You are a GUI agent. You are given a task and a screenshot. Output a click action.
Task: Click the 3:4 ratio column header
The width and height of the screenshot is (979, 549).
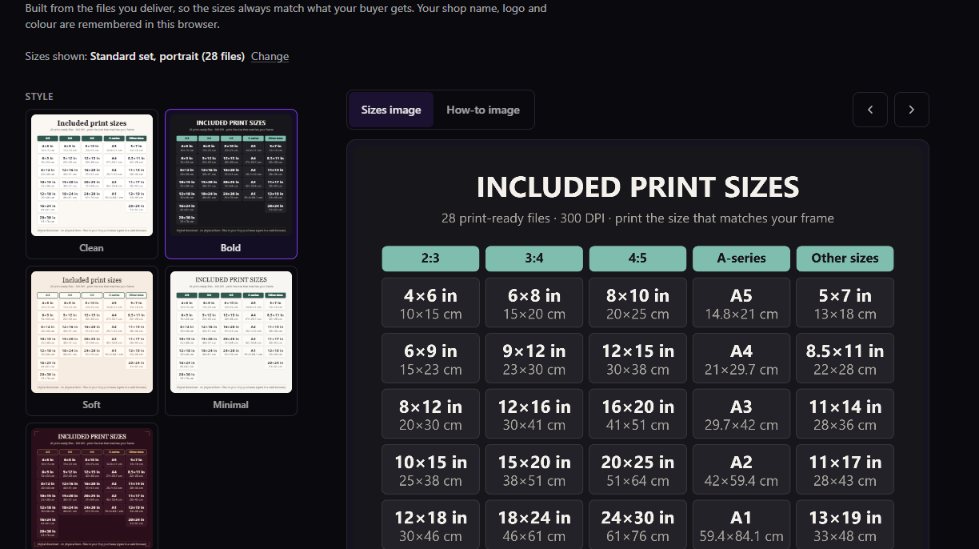tap(534, 259)
